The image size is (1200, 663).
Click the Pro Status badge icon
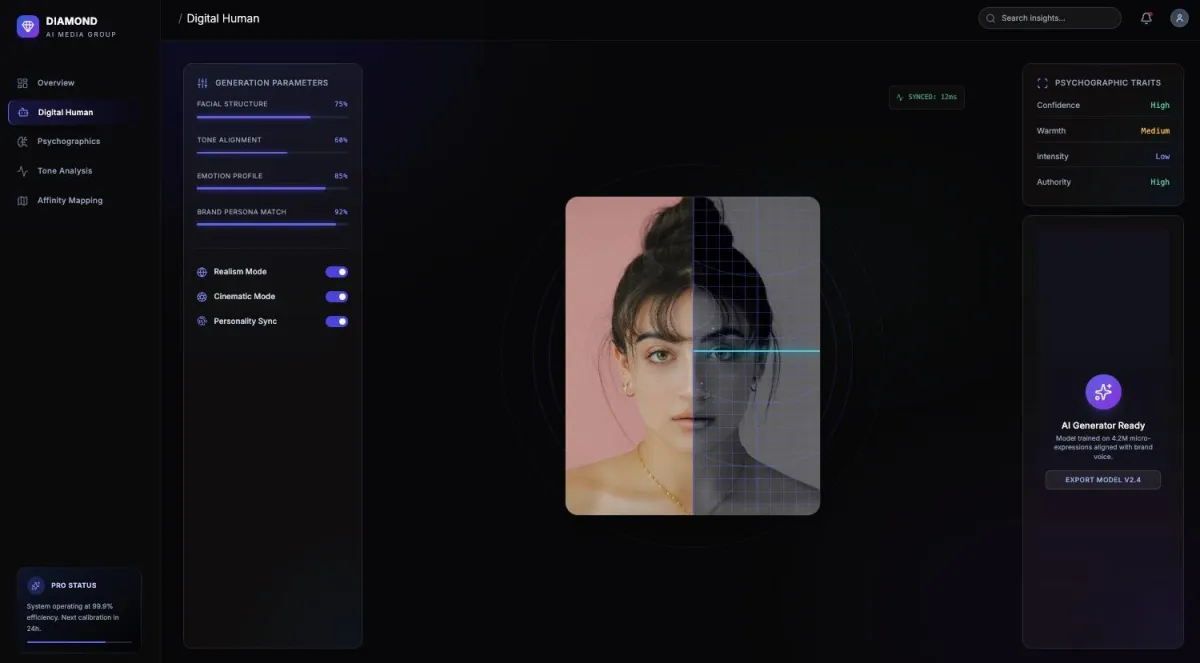36,585
